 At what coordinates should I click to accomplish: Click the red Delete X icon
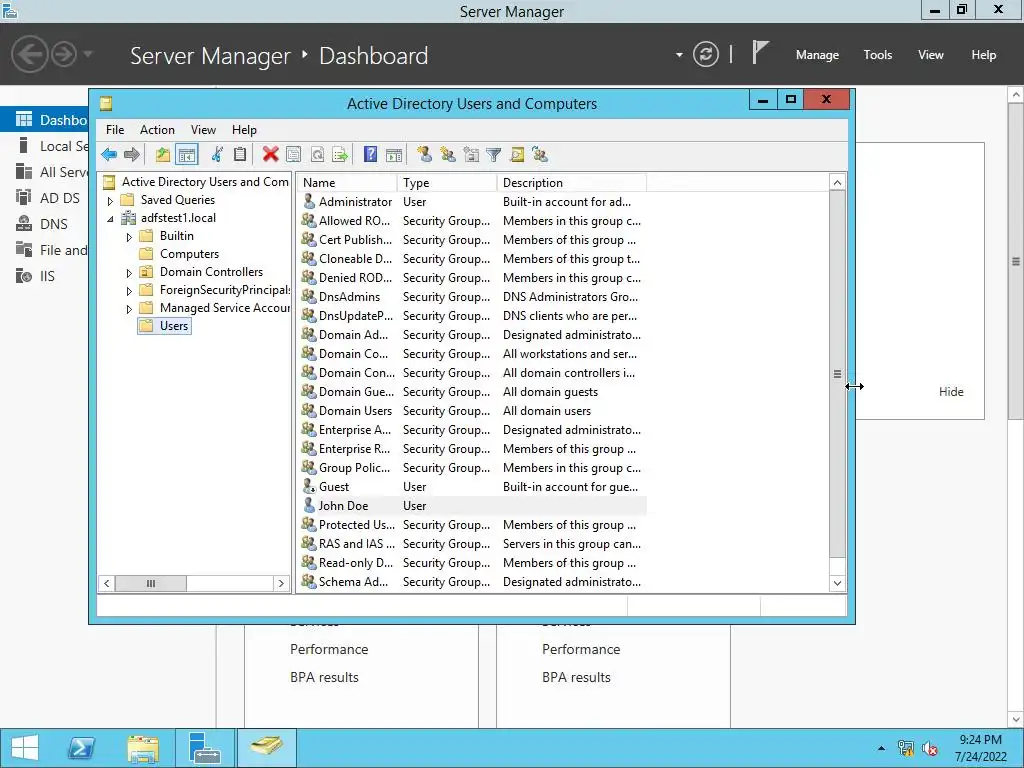tap(270, 155)
